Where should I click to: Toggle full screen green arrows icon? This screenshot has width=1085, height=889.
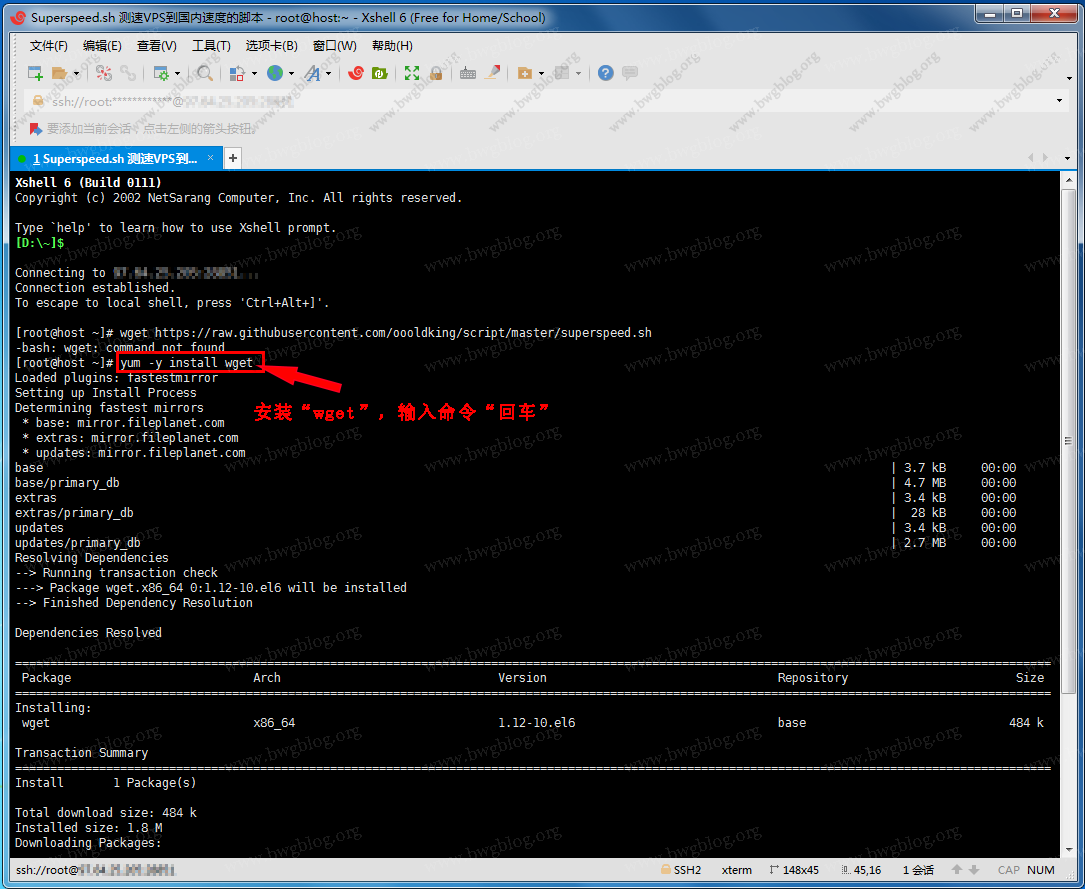pyautogui.click(x=412, y=73)
